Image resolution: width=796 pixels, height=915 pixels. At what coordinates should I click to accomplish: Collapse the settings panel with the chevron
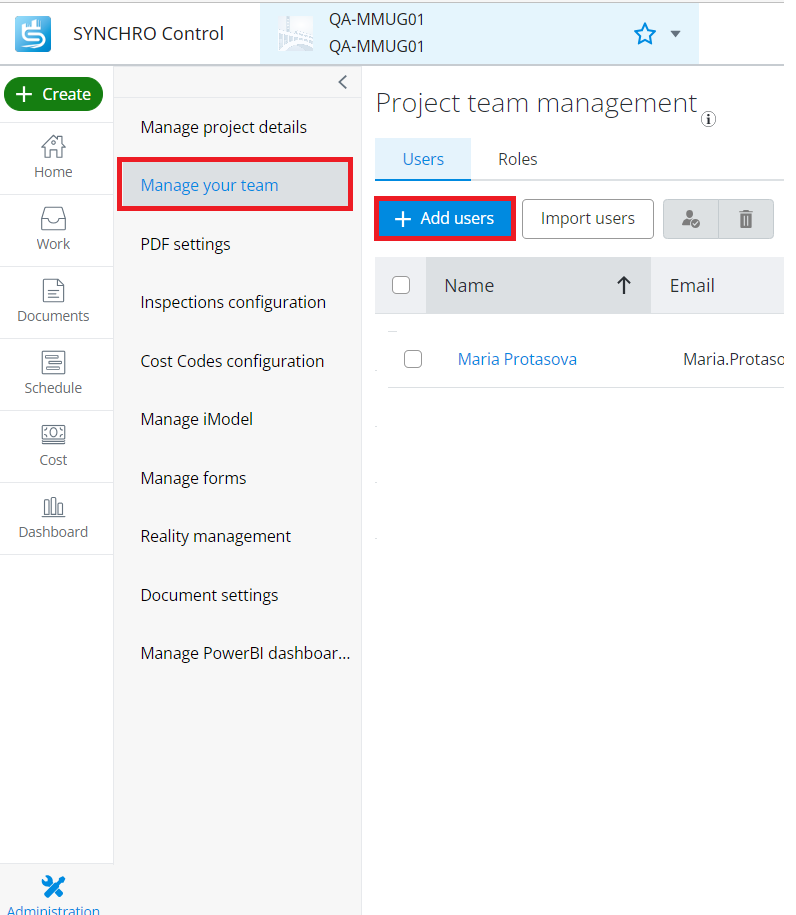(342, 82)
